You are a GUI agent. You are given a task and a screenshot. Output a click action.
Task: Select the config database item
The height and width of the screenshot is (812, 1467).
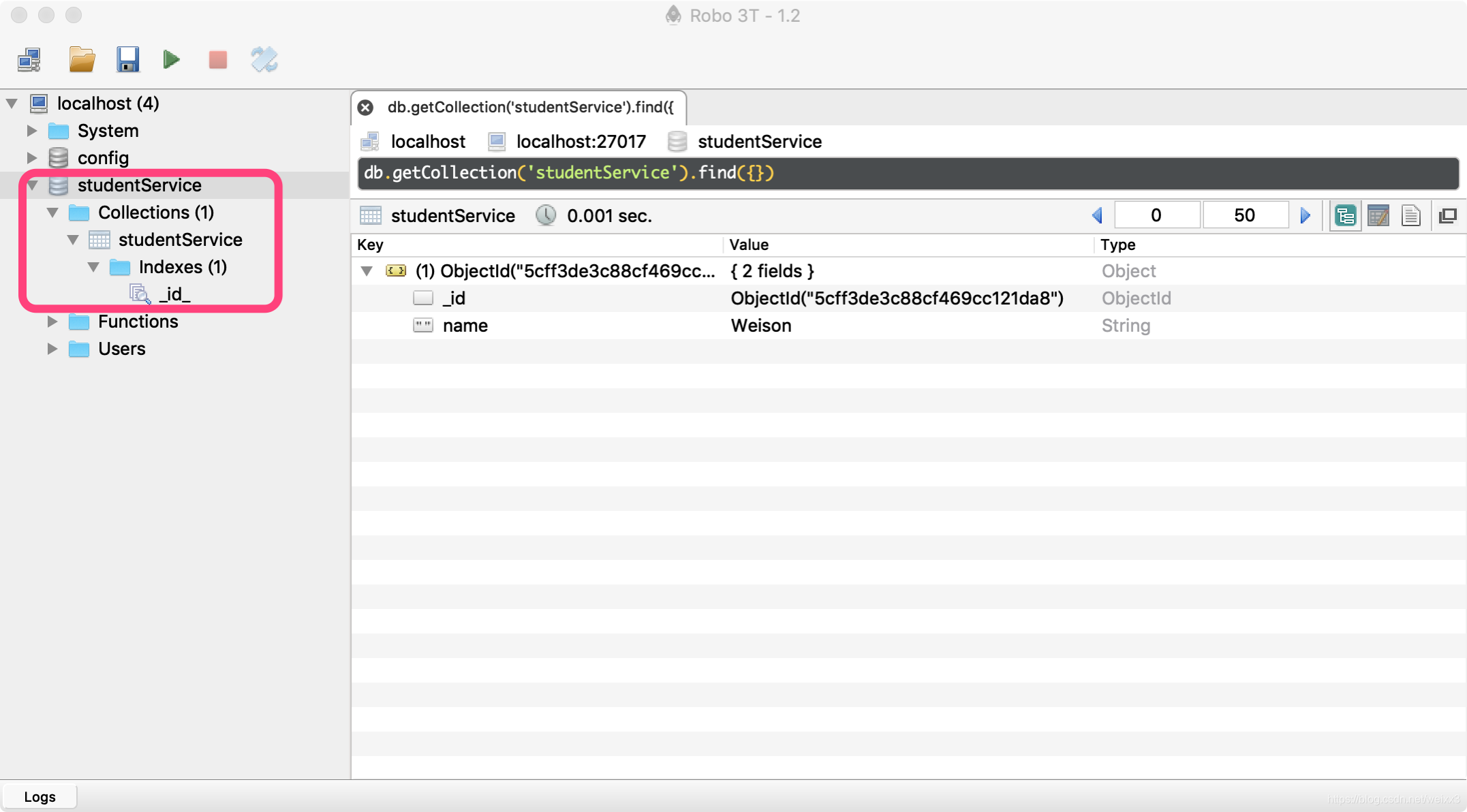(x=103, y=158)
